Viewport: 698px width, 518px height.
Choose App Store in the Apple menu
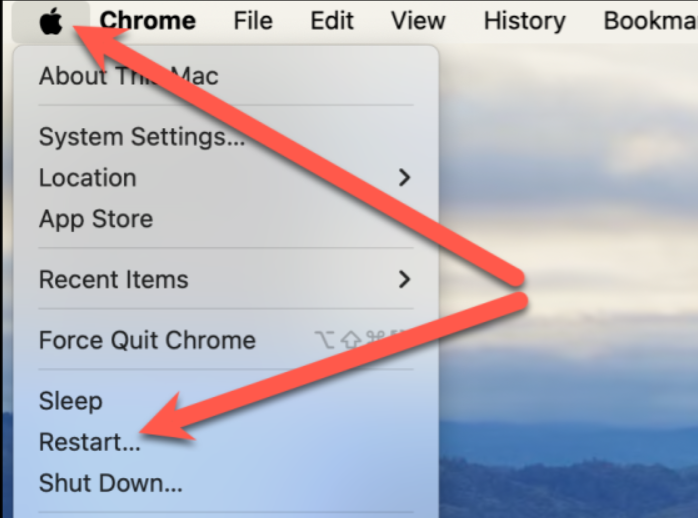tap(96, 219)
